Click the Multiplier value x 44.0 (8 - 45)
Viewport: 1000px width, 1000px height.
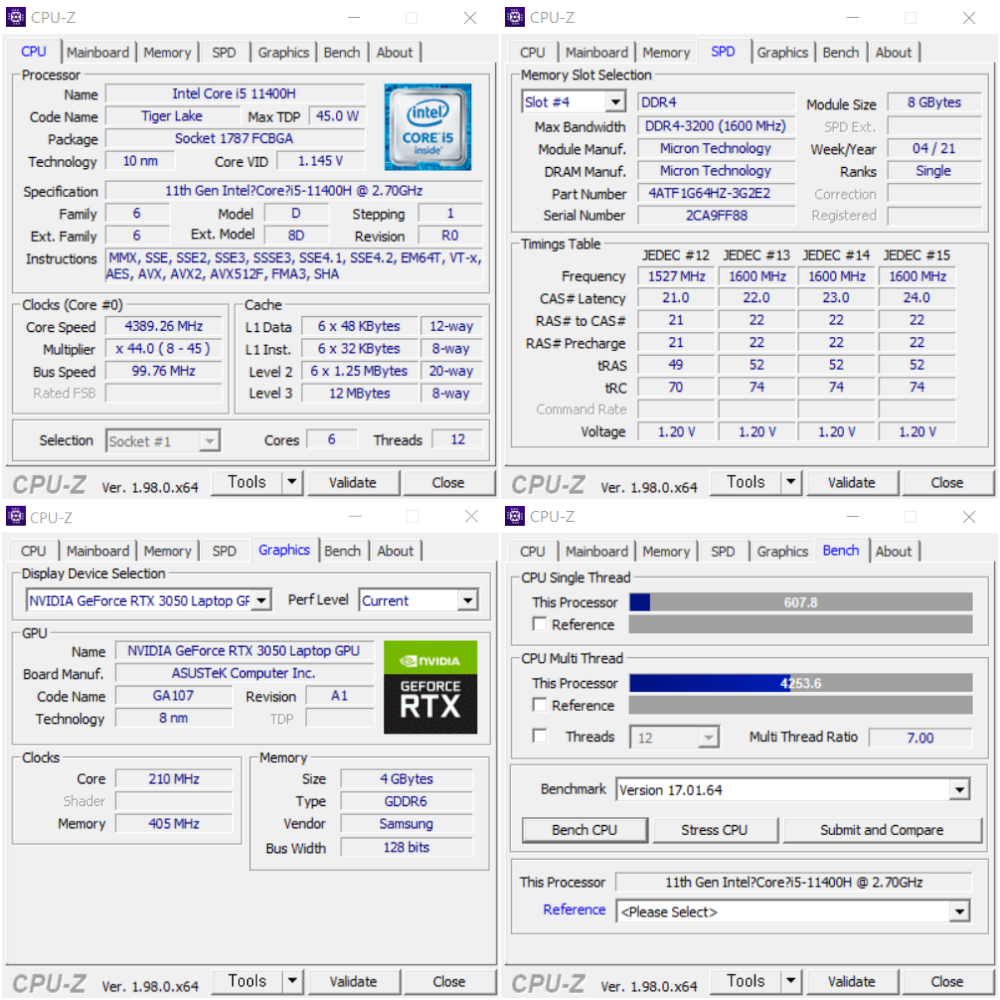(164, 349)
